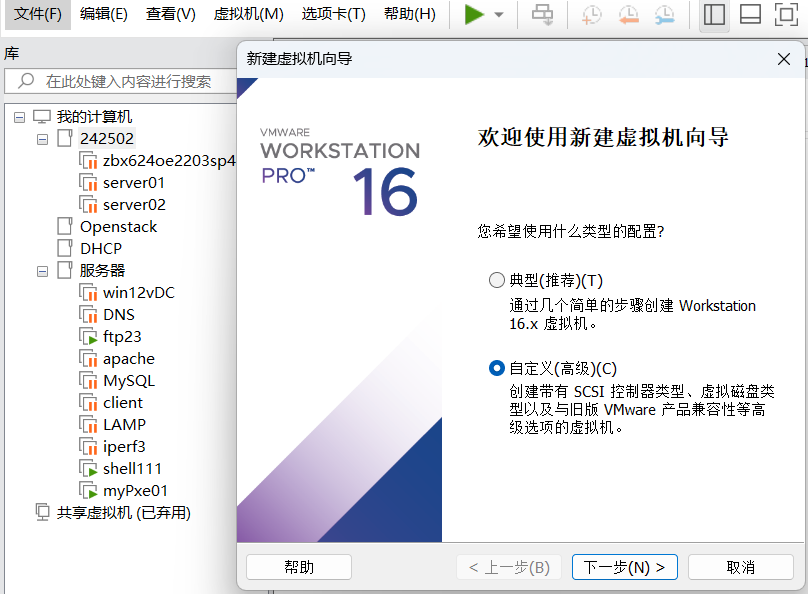Click the shared VMs (已弃用) icon
808x594 pixels.
tap(42, 512)
